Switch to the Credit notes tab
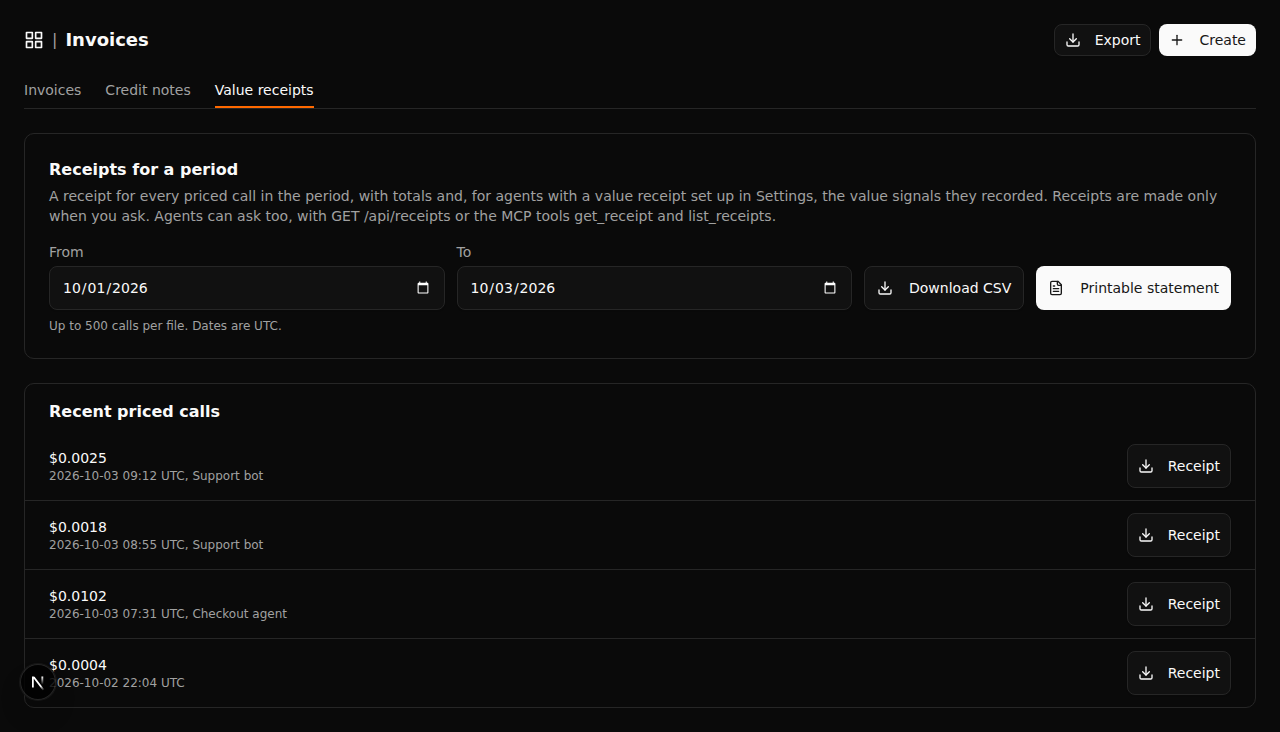 click(148, 90)
